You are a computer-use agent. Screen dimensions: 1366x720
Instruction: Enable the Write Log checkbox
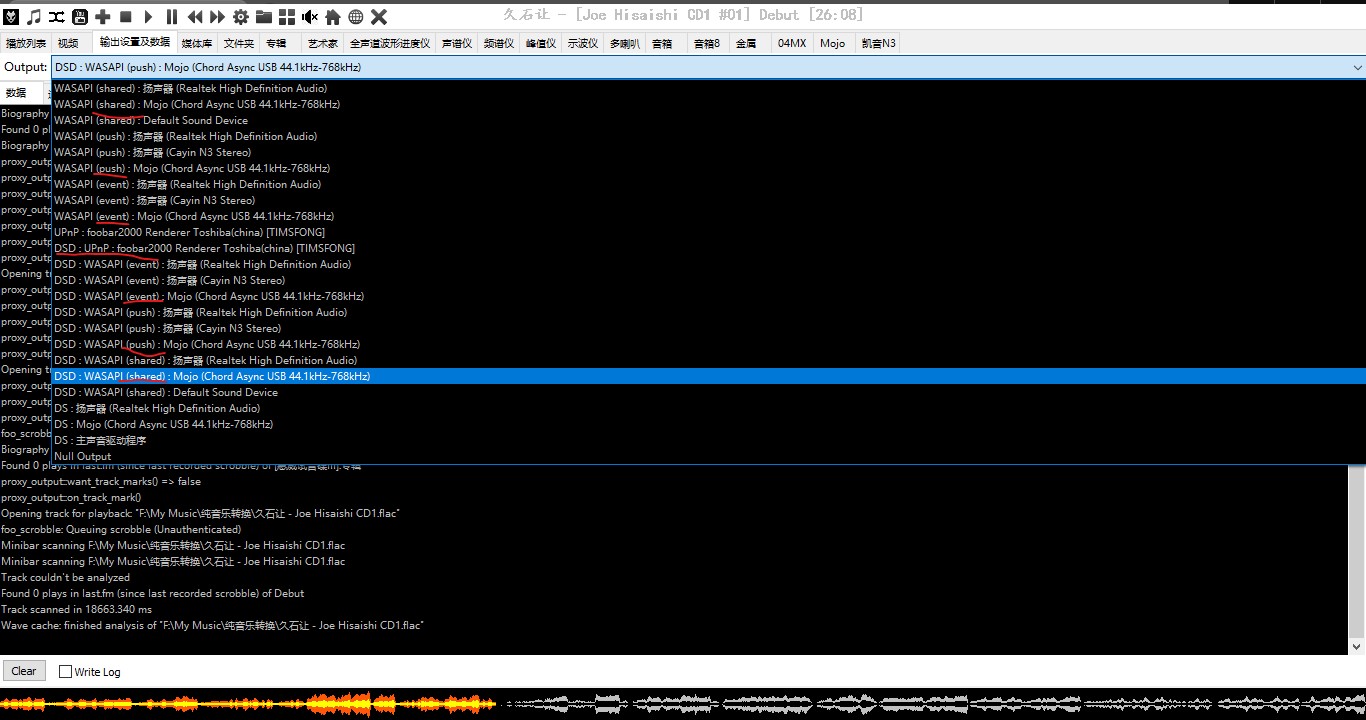(66, 672)
